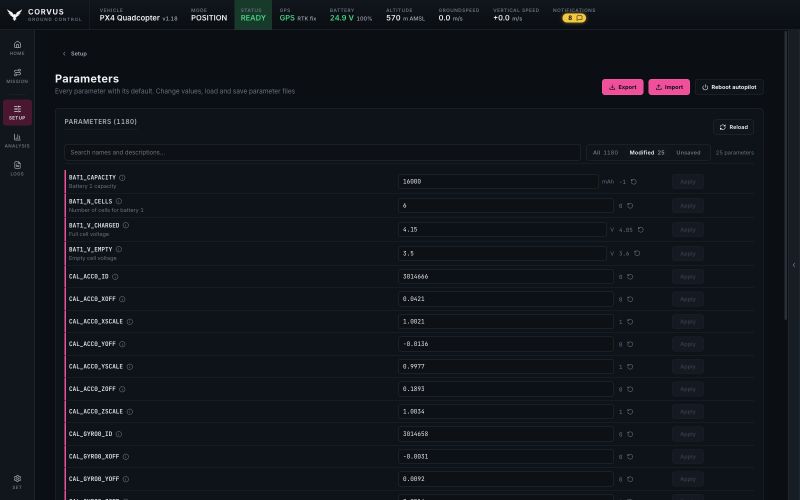Click the GPS RTK fix status
The height and width of the screenshot is (500, 800).
(x=298, y=15)
